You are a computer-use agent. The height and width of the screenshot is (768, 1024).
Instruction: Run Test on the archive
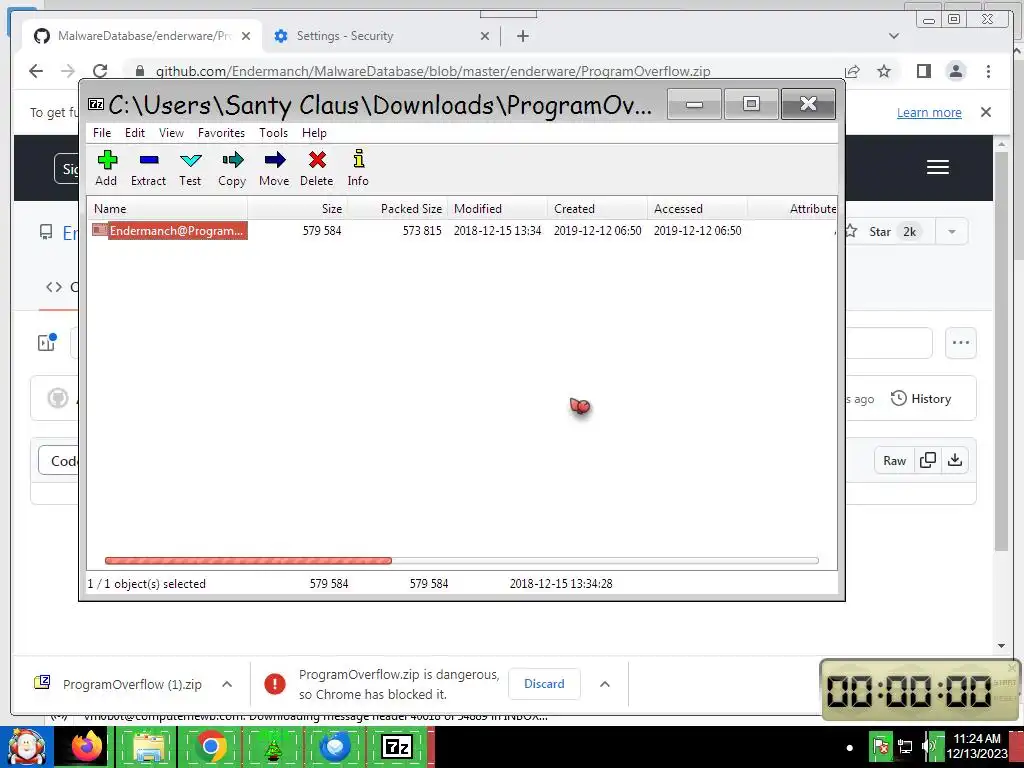190,168
